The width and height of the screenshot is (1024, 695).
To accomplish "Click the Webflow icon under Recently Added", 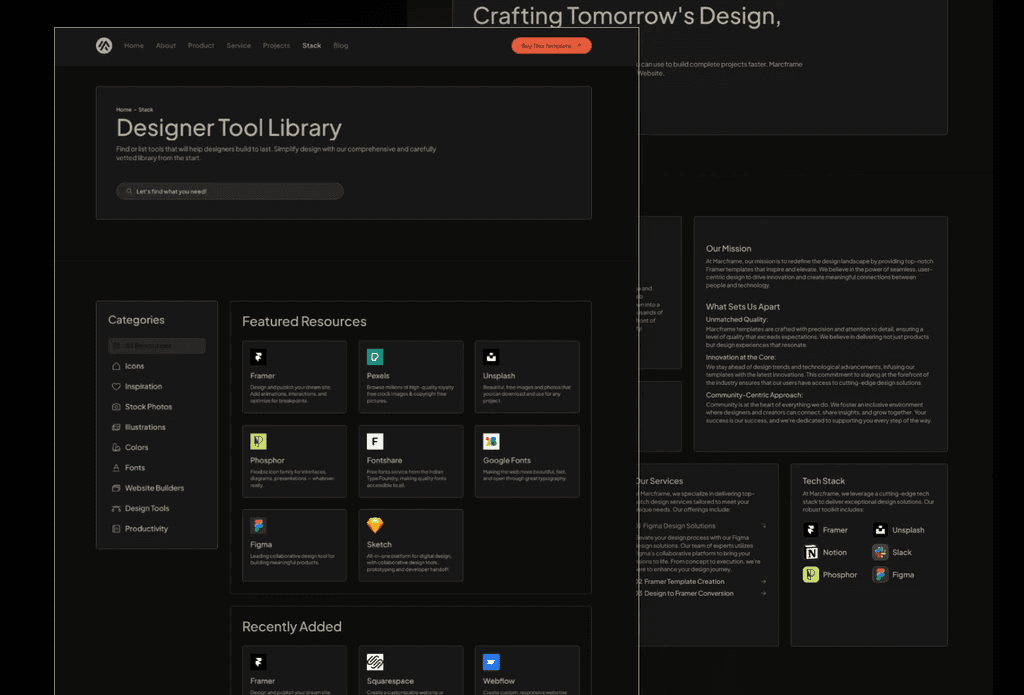I will click(491, 662).
